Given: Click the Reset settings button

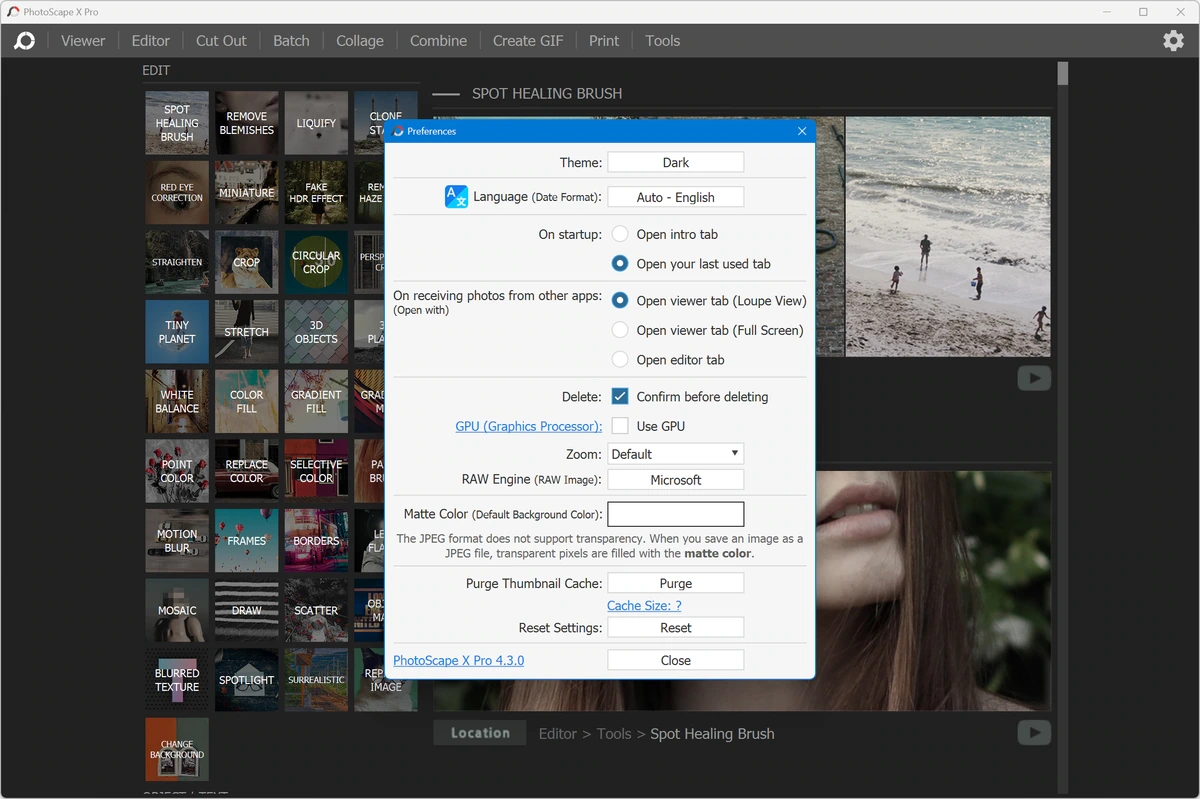Looking at the screenshot, I should [676, 628].
